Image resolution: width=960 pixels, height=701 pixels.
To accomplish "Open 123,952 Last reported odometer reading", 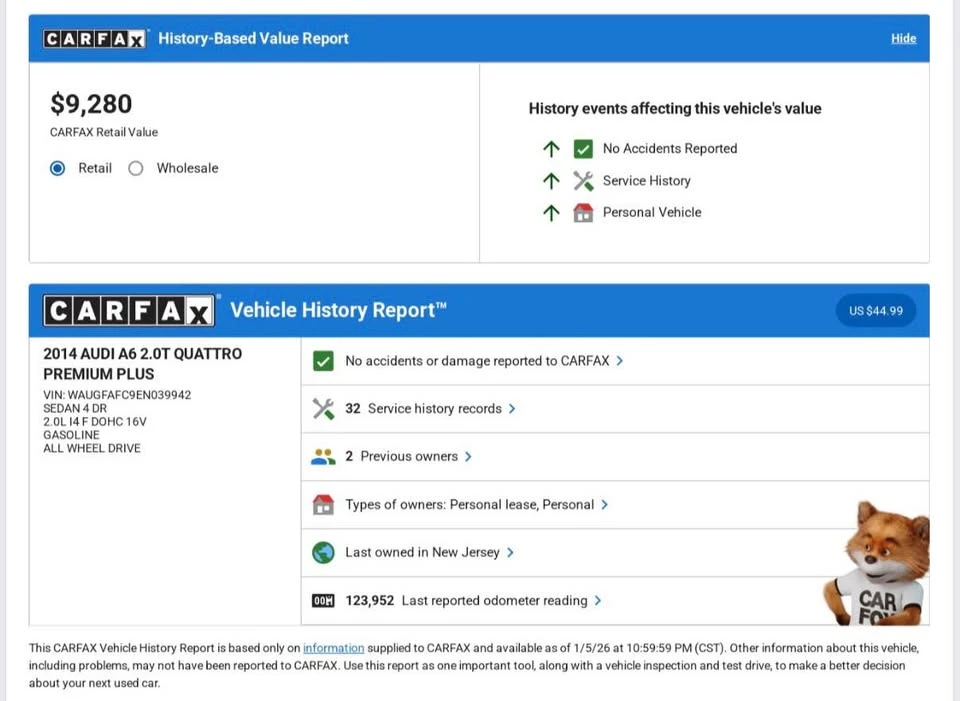I will point(615,601).
